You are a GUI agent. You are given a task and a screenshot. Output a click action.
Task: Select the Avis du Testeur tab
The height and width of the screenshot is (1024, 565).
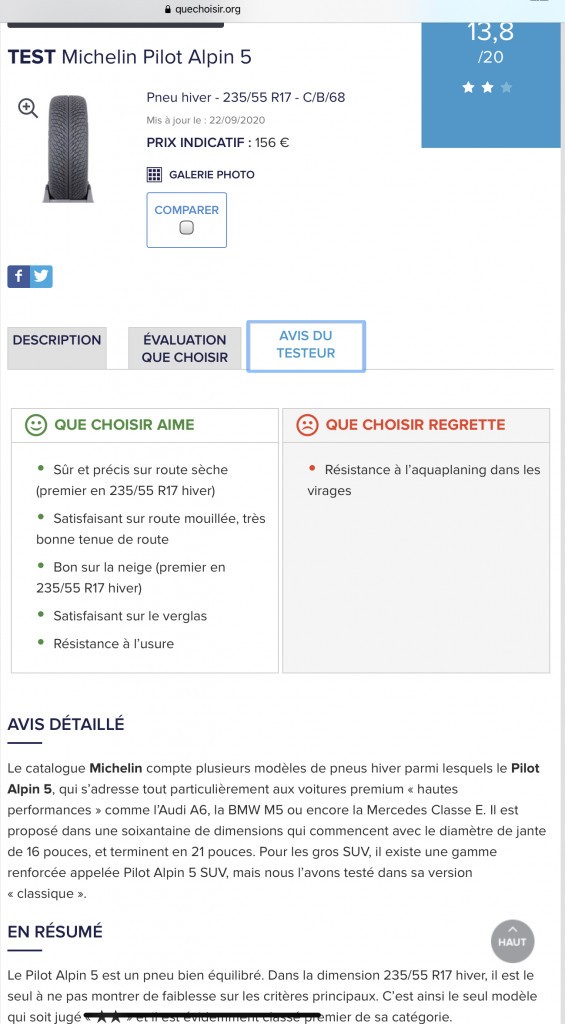pos(306,346)
